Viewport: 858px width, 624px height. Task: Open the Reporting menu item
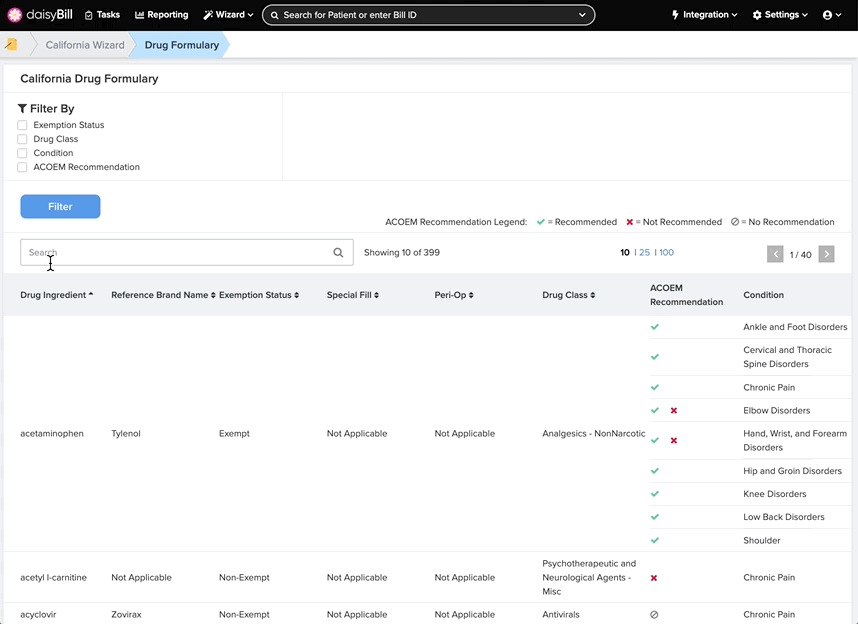pos(161,15)
